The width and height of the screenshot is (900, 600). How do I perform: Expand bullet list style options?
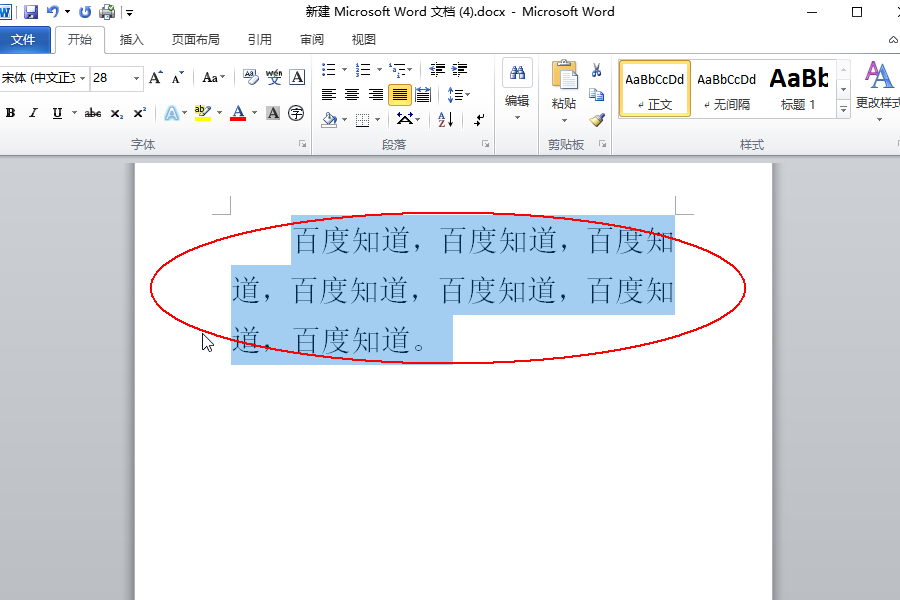point(344,70)
